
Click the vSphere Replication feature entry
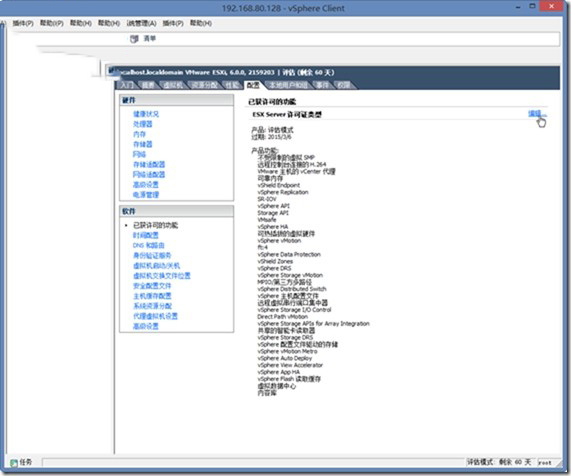(283, 192)
